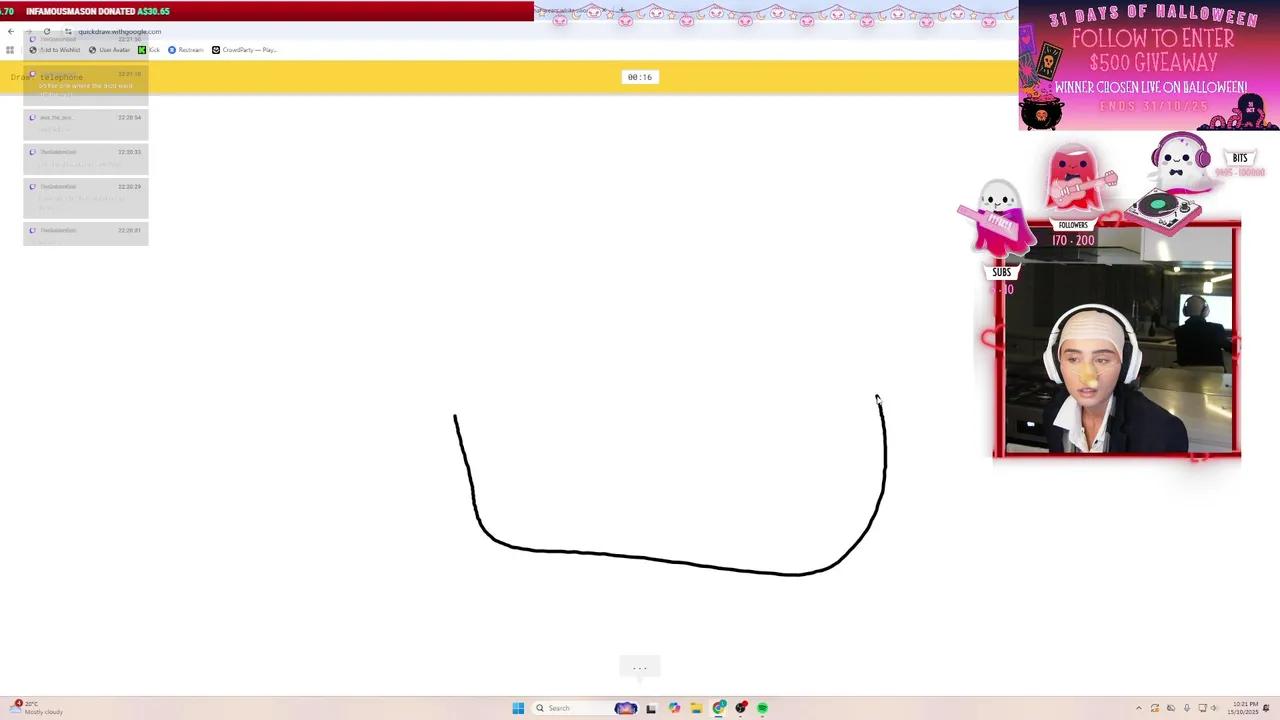Open the Windows Start menu
Image resolution: width=1280 pixels, height=720 pixels.
pos(518,708)
